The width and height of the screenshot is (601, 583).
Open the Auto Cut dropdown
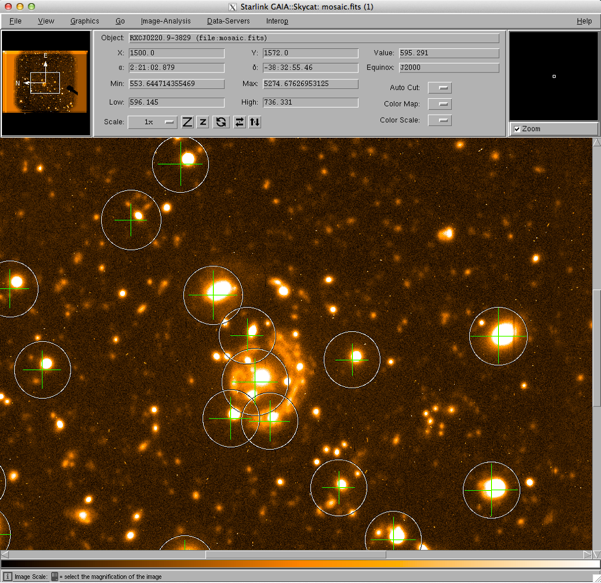click(439, 88)
